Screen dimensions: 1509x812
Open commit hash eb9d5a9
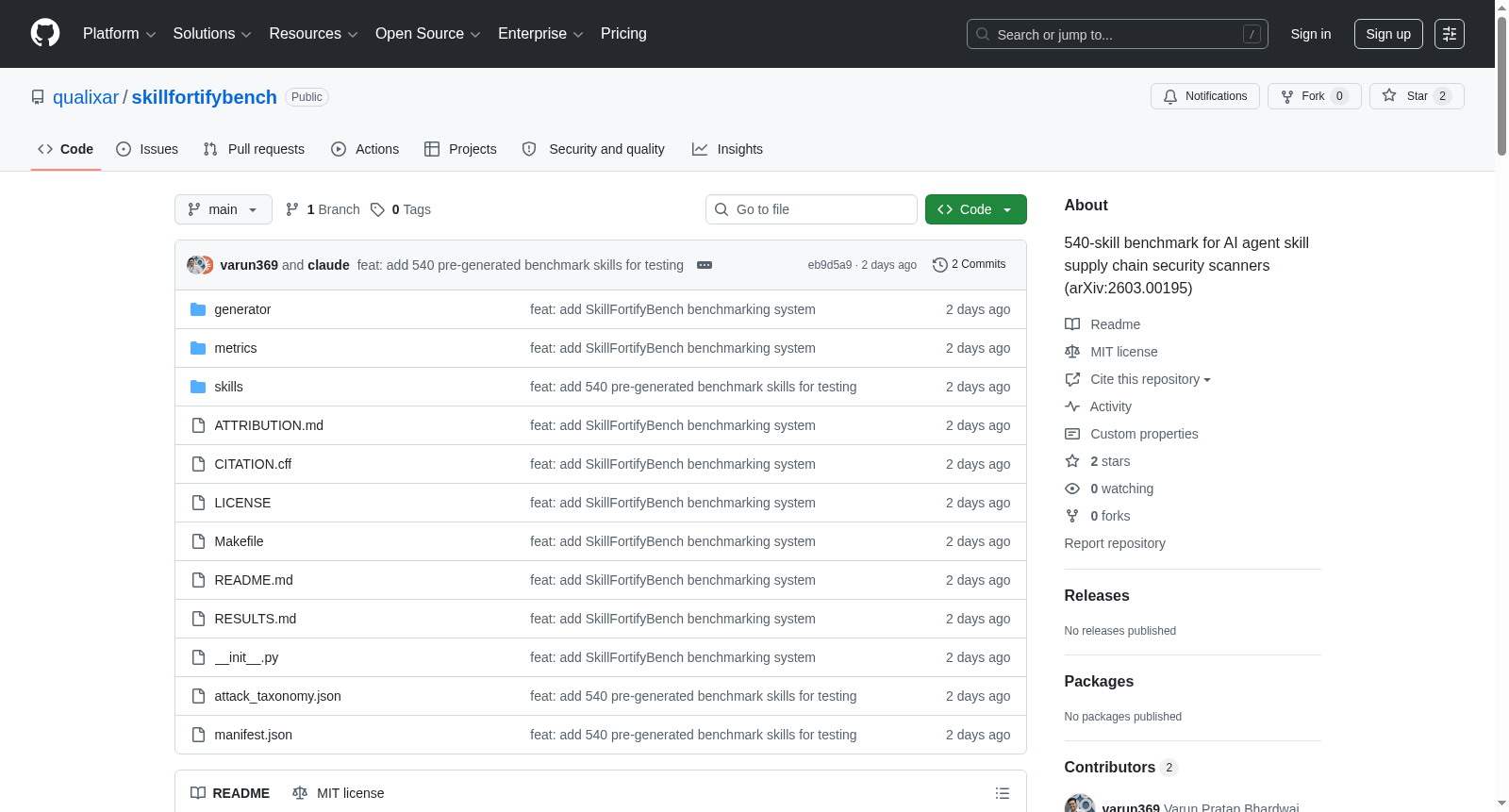coord(830,265)
